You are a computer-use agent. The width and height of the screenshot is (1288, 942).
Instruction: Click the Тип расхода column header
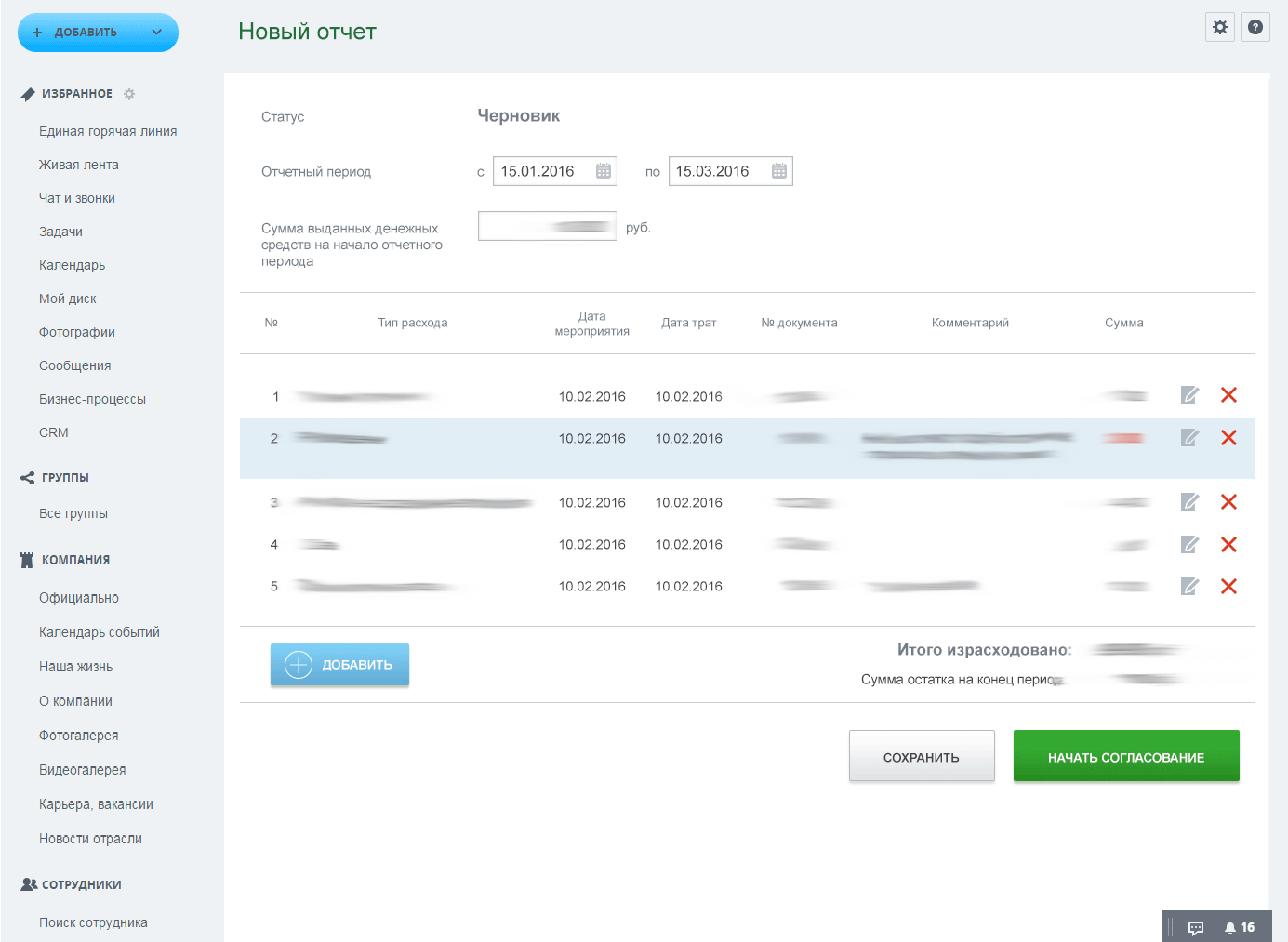click(x=413, y=323)
